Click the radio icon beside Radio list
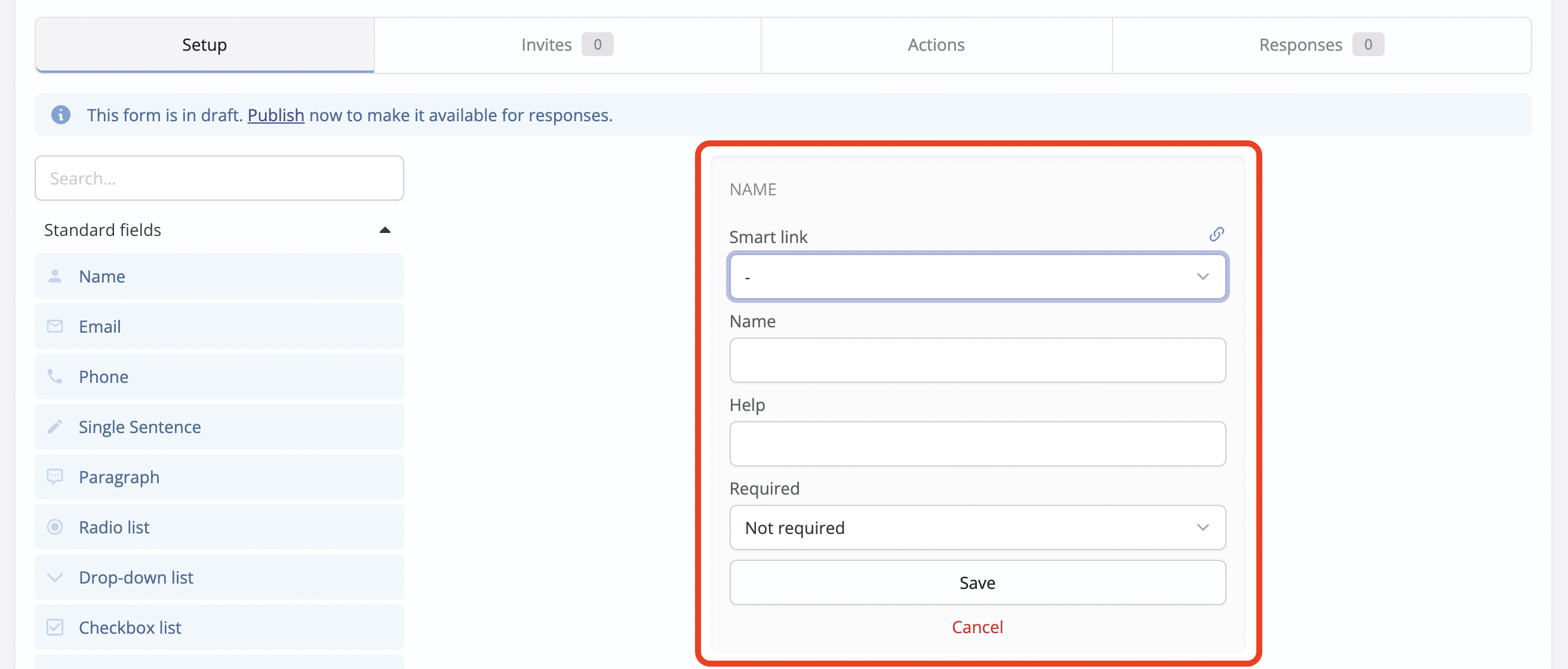The image size is (1568, 669). point(55,527)
